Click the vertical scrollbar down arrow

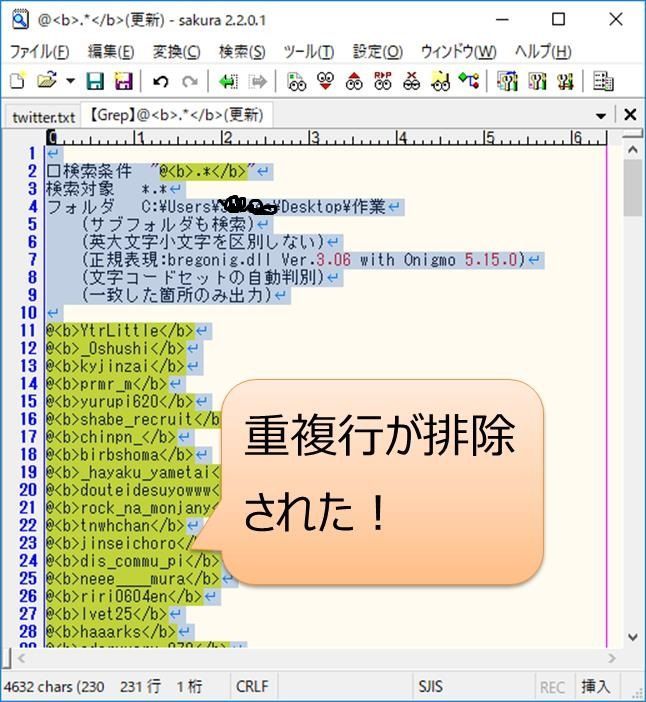click(633, 637)
